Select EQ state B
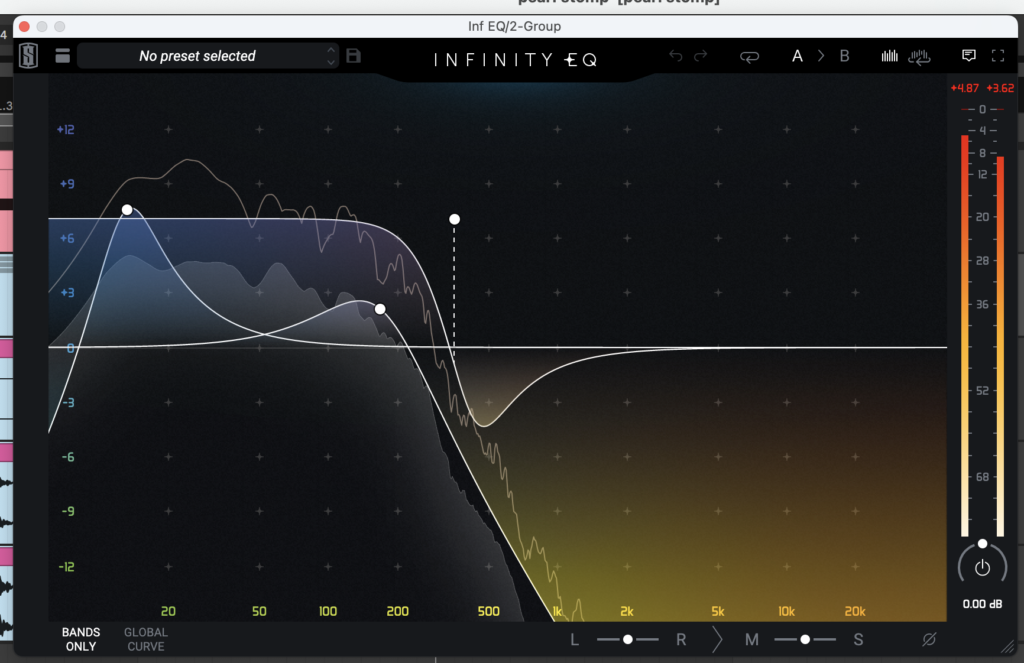The width and height of the screenshot is (1024, 663). click(844, 56)
